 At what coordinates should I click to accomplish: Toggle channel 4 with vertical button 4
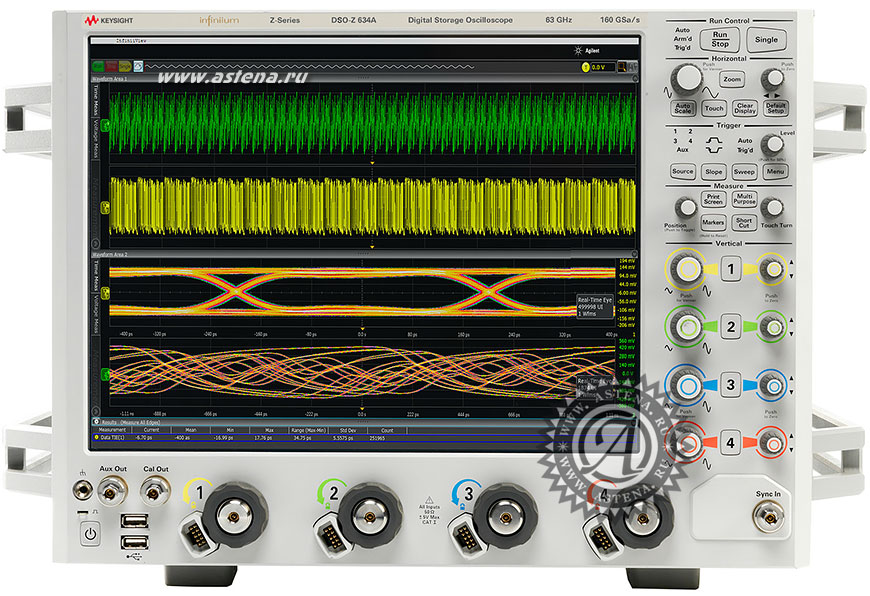pos(731,443)
